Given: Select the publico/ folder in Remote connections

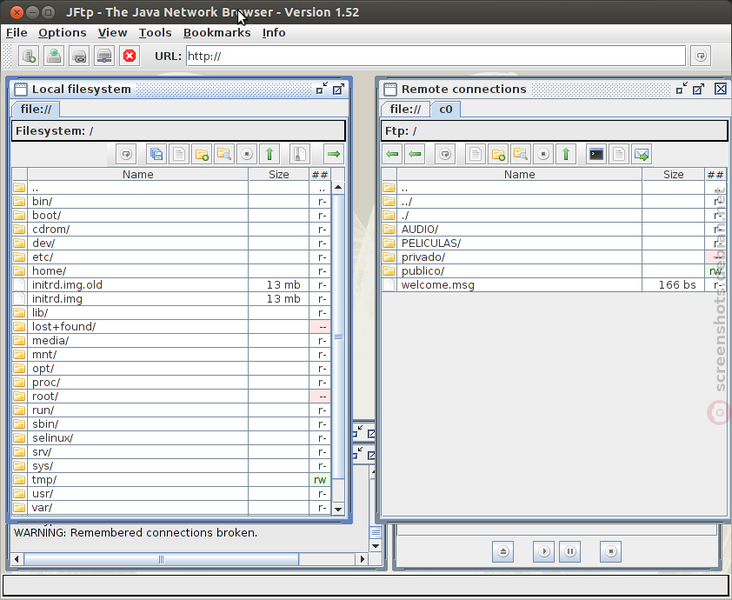Looking at the screenshot, I should 554,271.
